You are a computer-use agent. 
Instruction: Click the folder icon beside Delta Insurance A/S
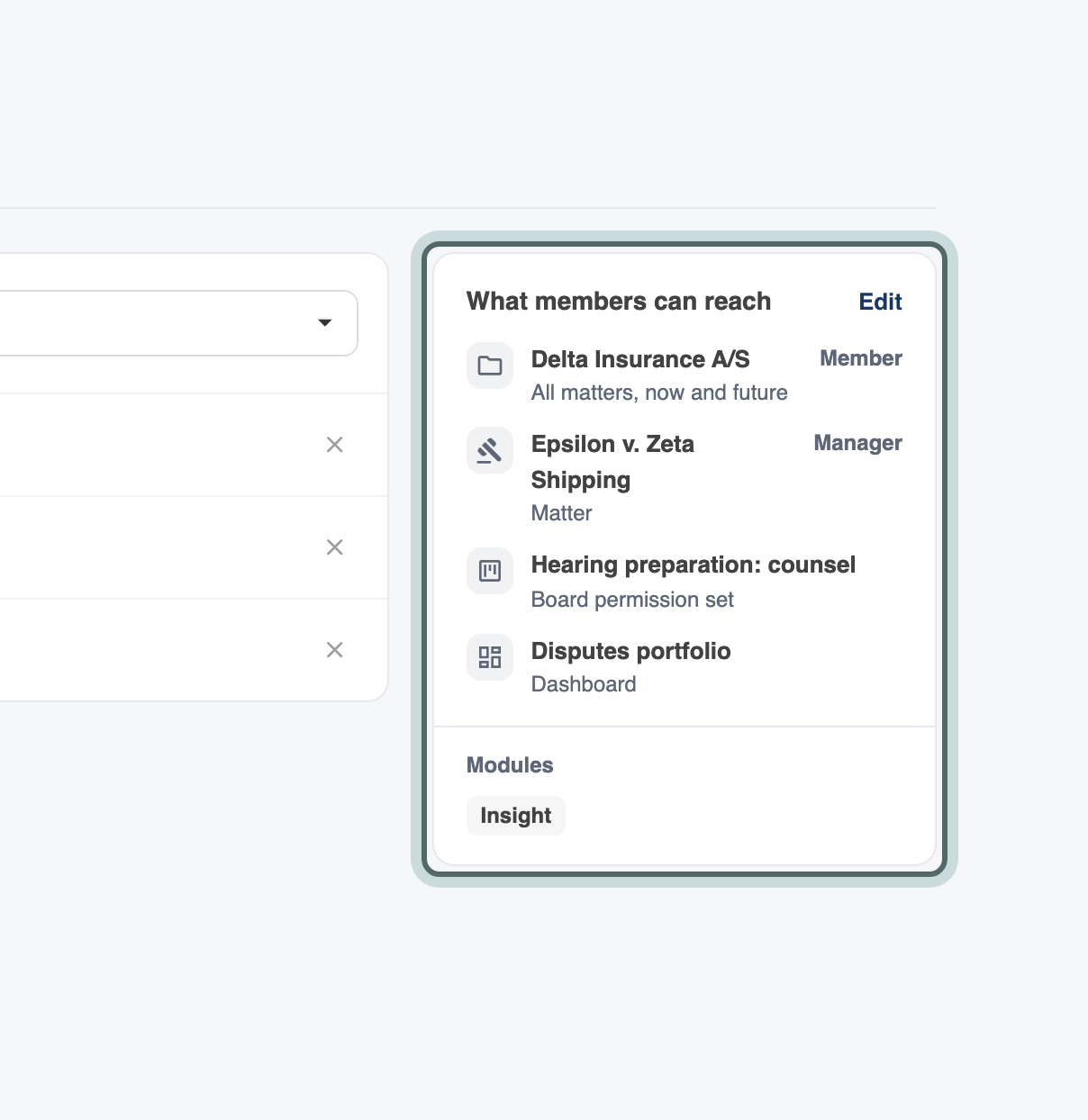490,366
